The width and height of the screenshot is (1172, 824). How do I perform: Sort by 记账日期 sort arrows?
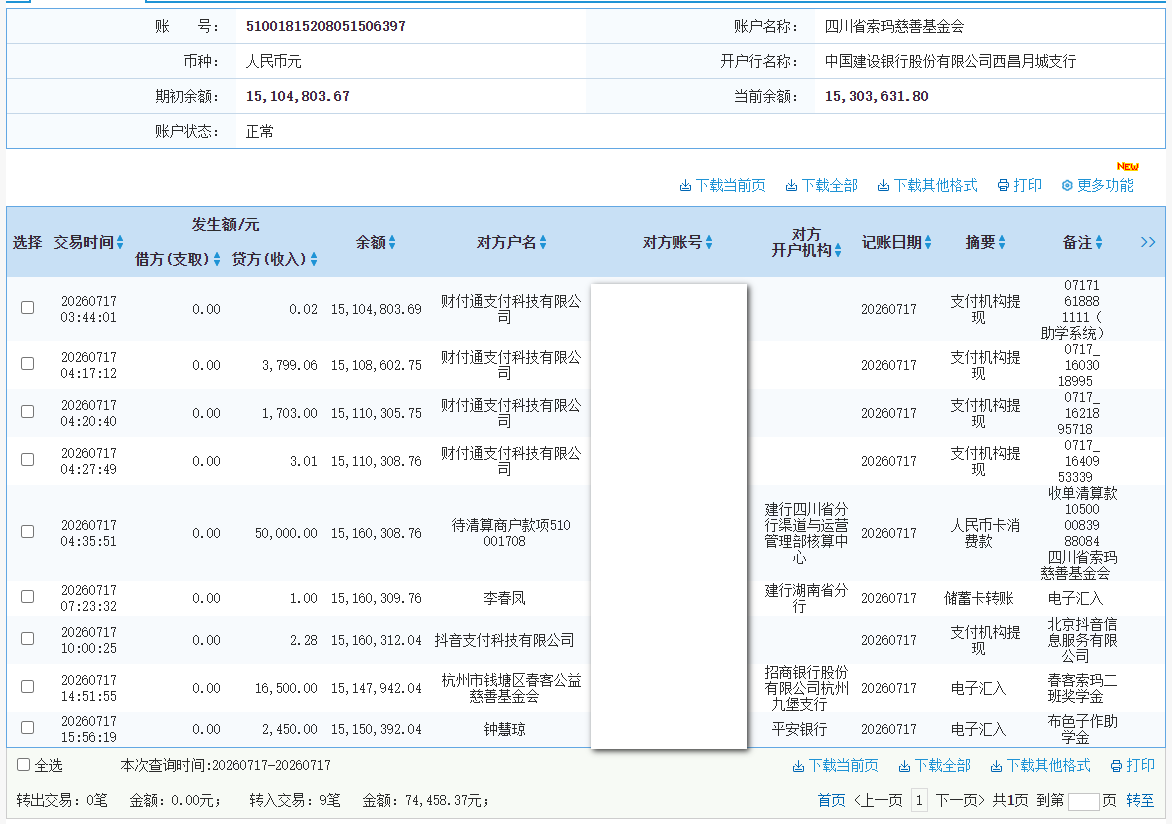coord(928,242)
